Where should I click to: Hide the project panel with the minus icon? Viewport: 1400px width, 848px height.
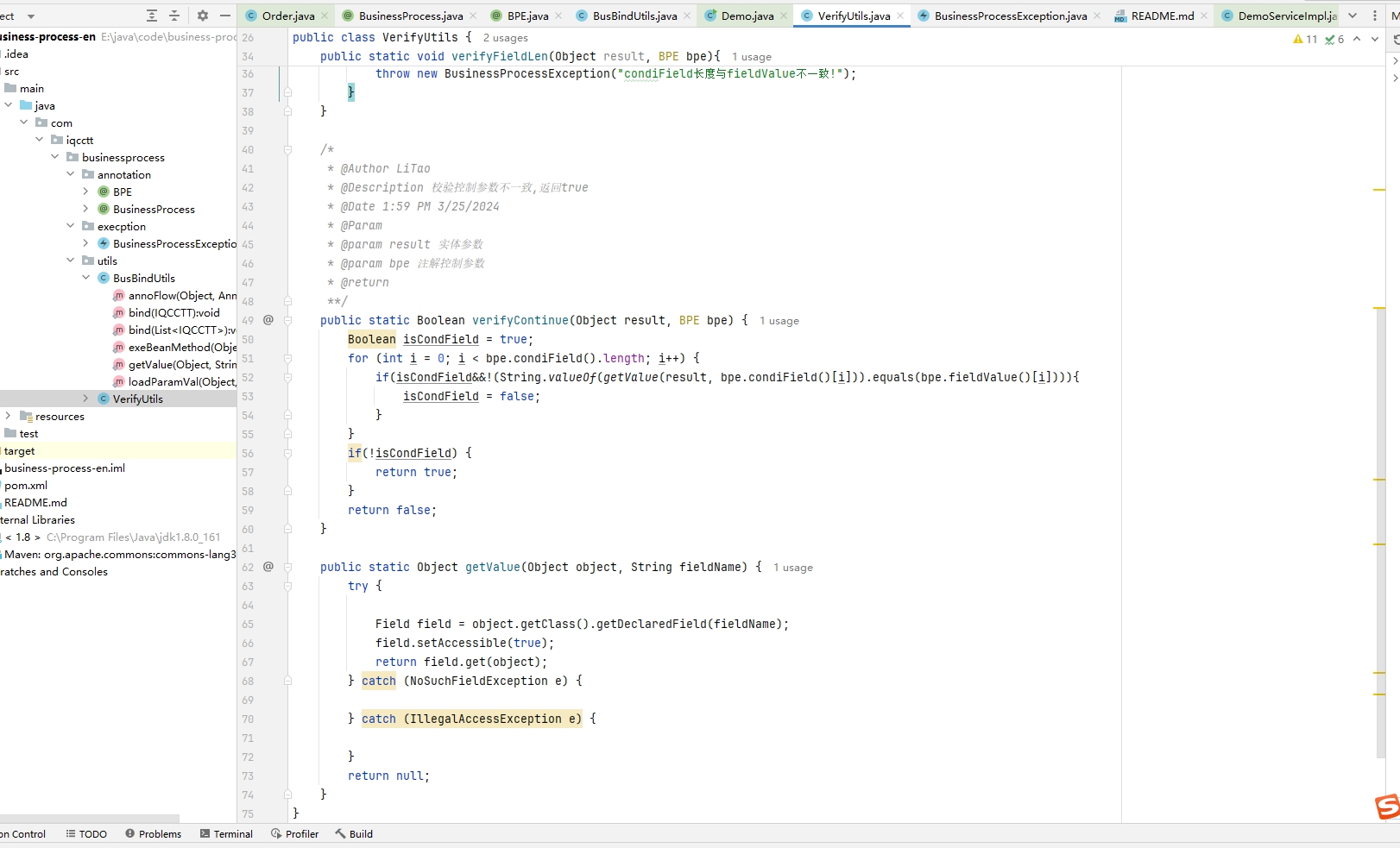[225, 16]
